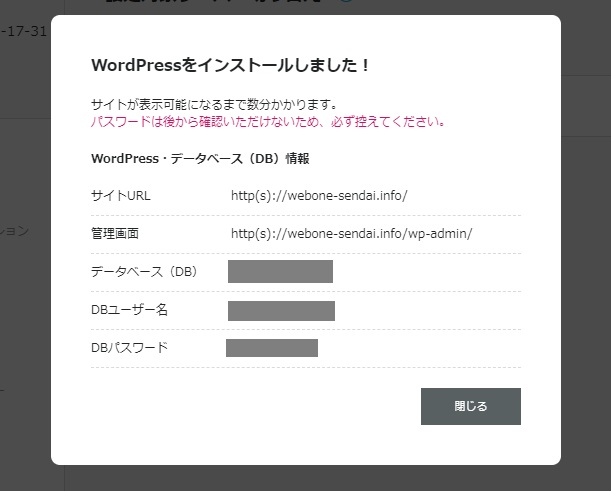The width and height of the screenshot is (611, 491).
Task: Click the サイトが表示可能になるまで notice text
Action: (x=214, y=104)
